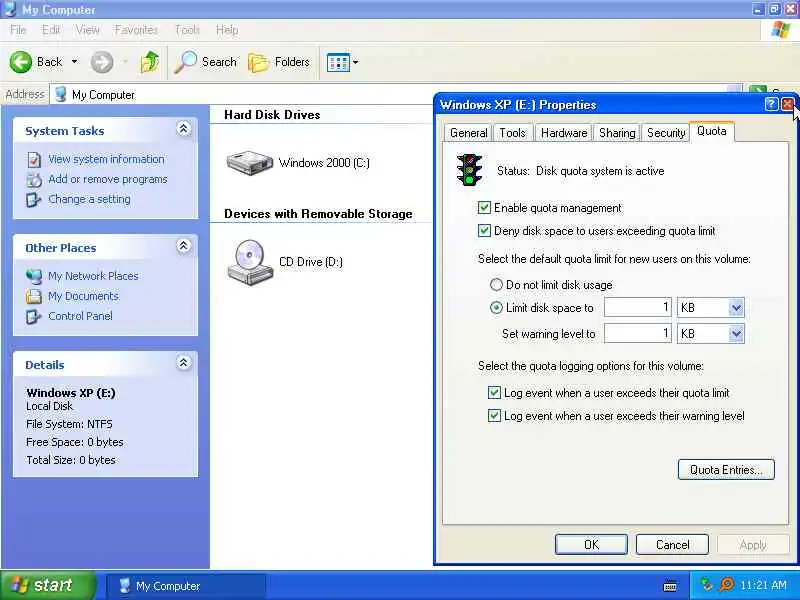Click the orange tray icon left of the clock

(726, 585)
